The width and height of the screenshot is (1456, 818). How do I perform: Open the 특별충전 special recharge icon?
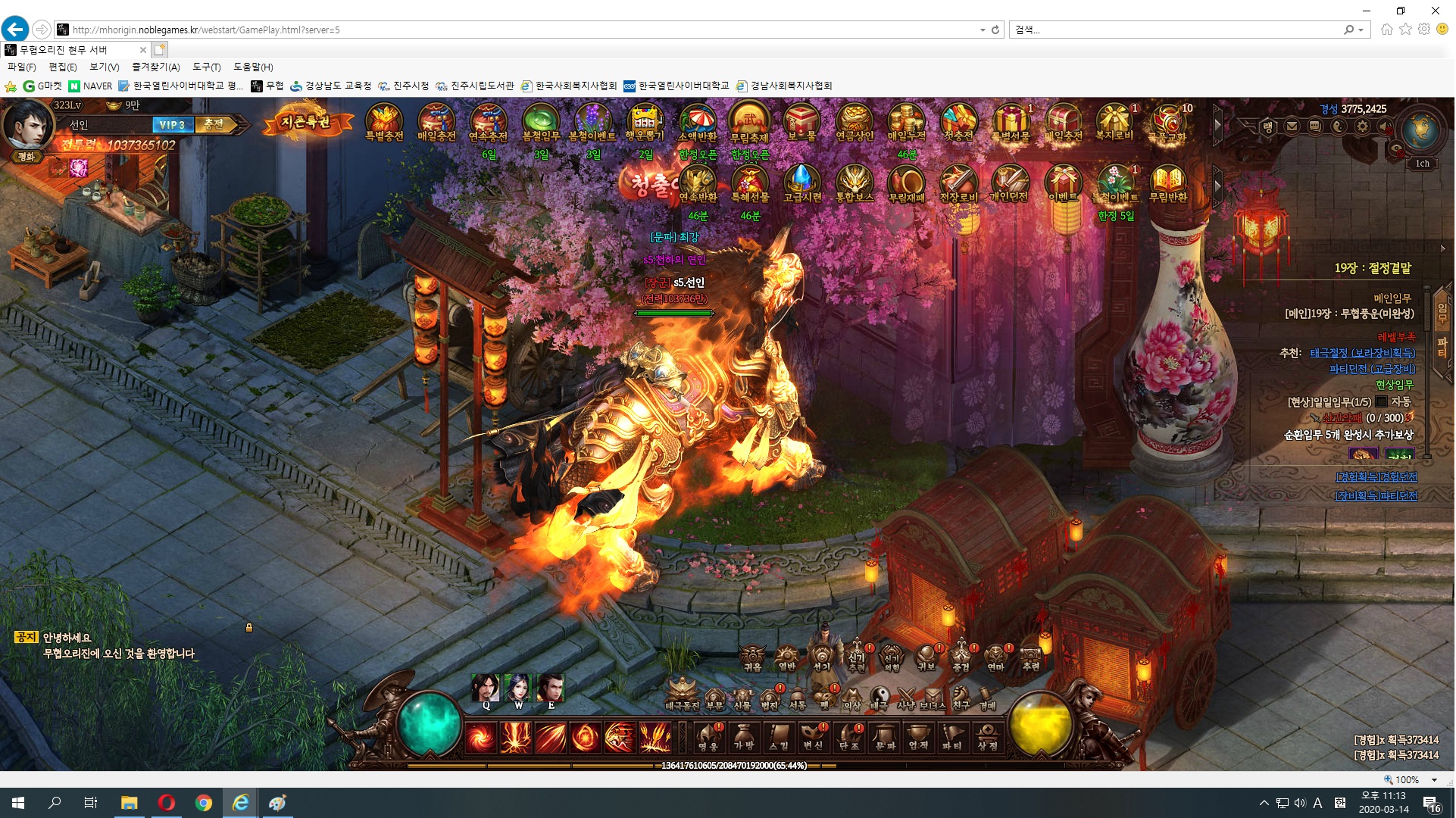coord(384,123)
